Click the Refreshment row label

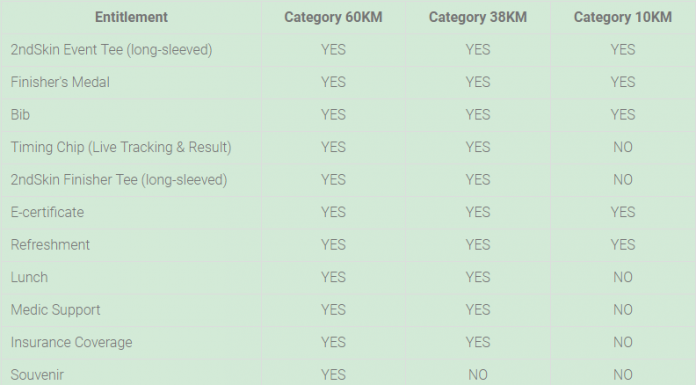click(x=50, y=244)
